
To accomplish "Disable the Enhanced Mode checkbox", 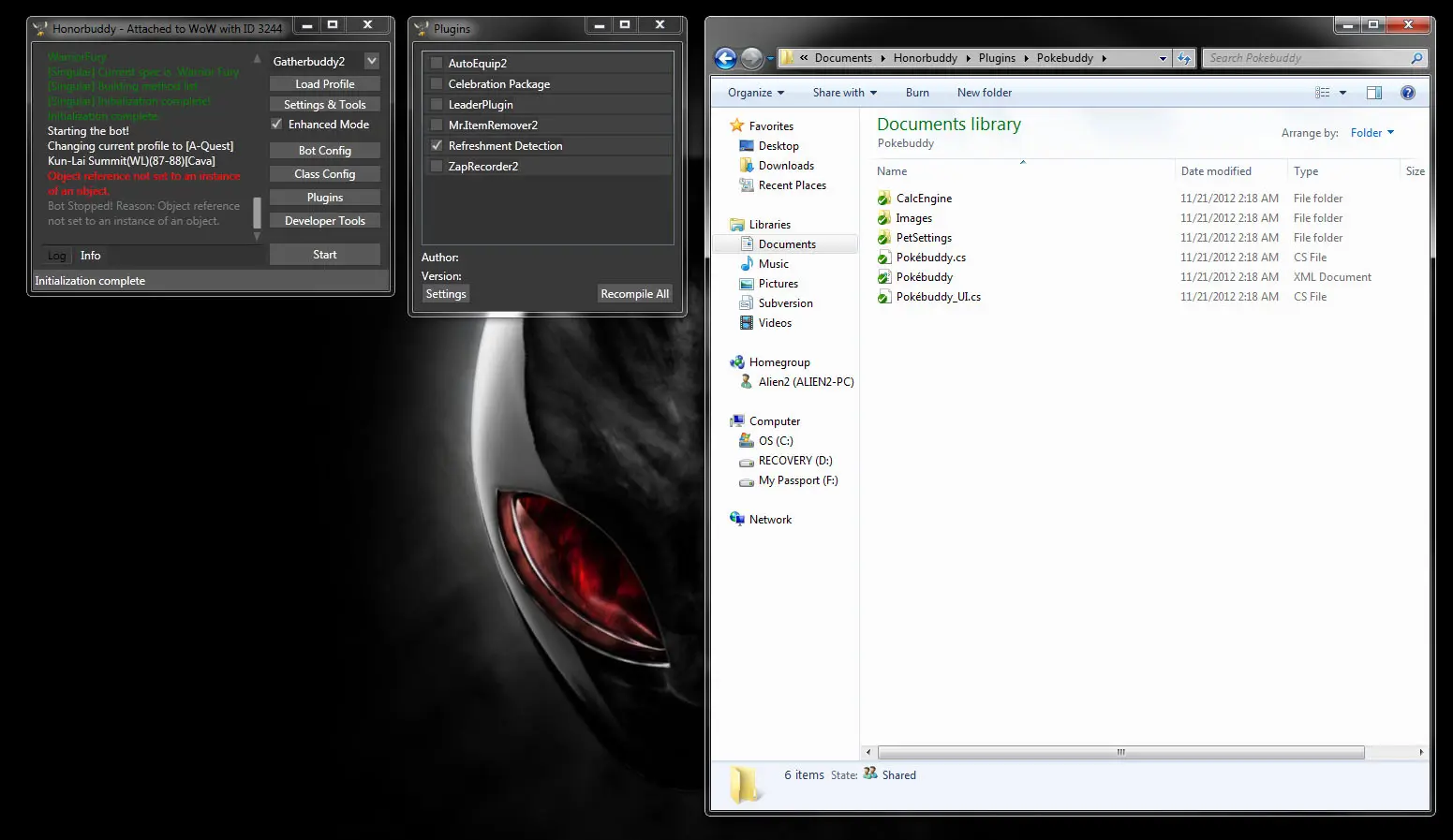I will coord(277,125).
